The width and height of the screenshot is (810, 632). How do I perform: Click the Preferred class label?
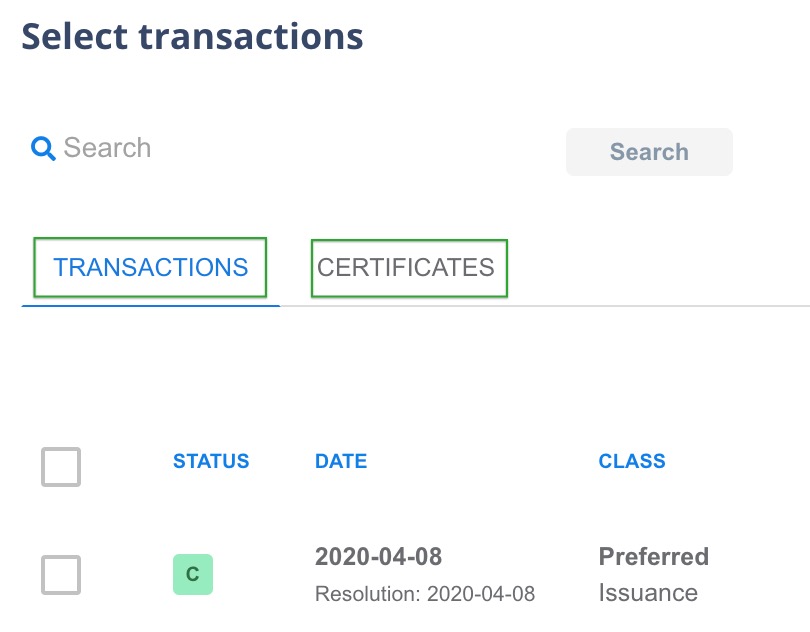click(653, 557)
